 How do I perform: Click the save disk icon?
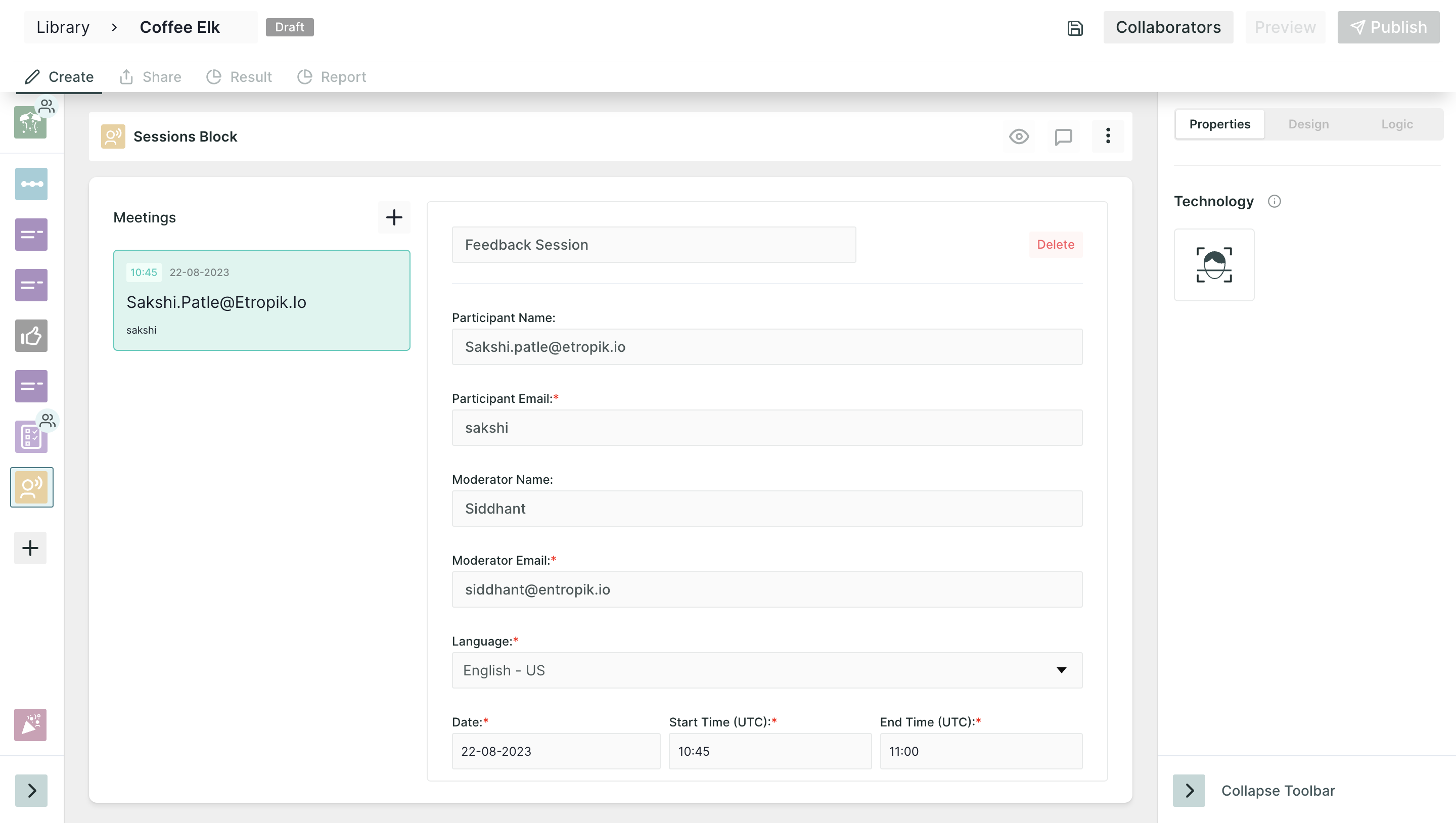point(1074,28)
